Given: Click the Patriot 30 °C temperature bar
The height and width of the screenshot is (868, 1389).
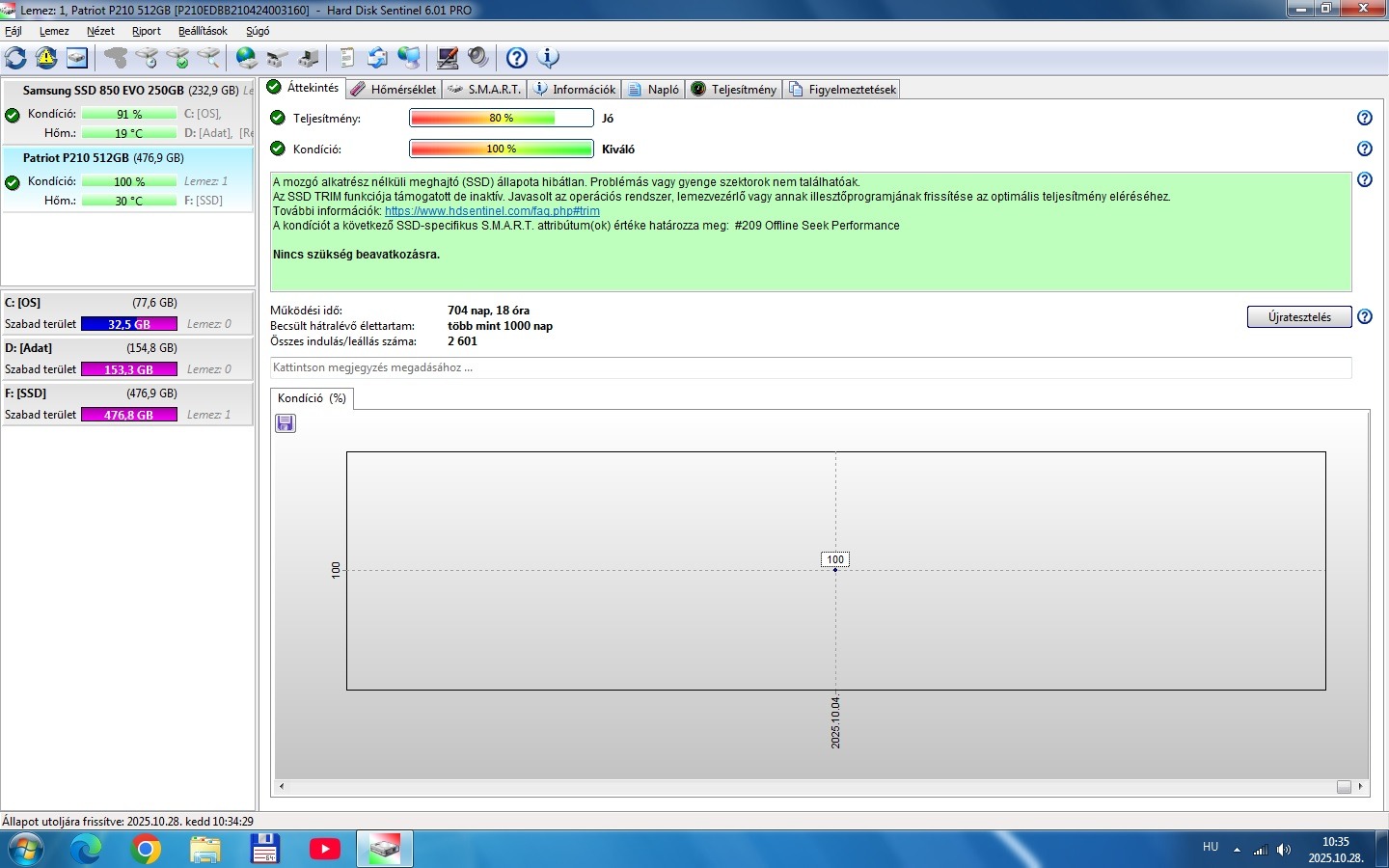Looking at the screenshot, I should [x=129, y=201].
